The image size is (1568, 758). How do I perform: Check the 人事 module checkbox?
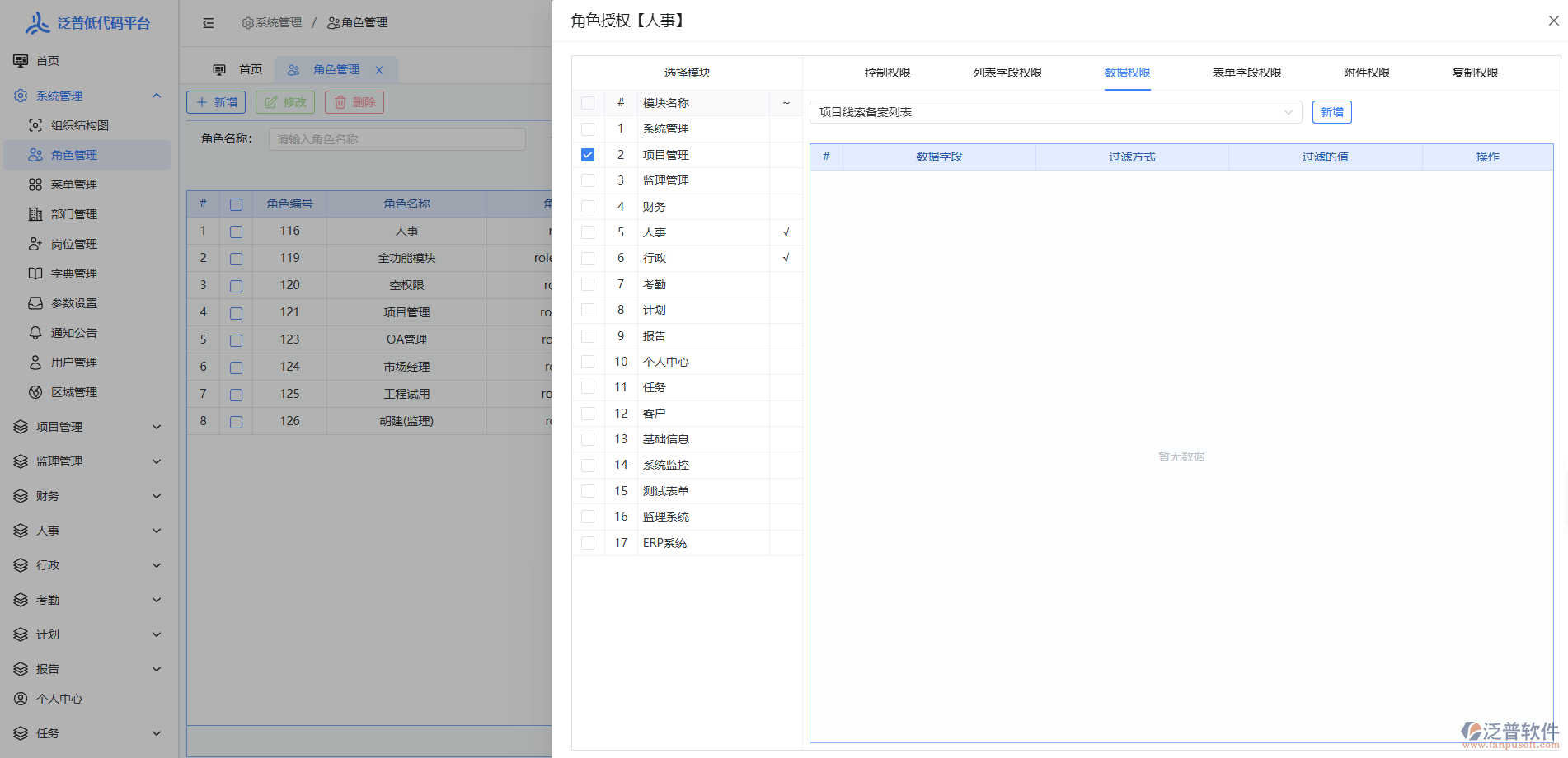pyautogui.click(x=588, y=232)
